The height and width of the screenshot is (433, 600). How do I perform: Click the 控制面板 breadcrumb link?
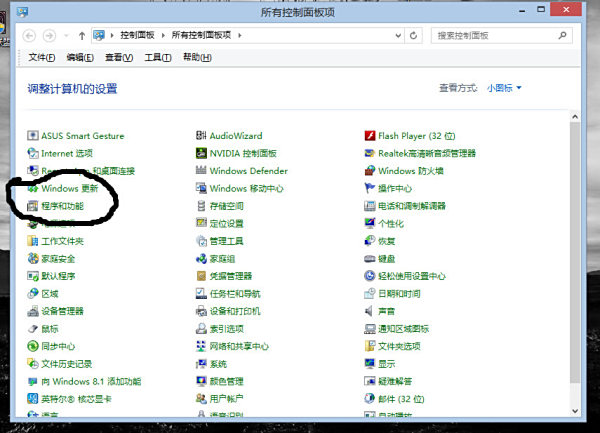pyautogui.click(x=137, y=35)
